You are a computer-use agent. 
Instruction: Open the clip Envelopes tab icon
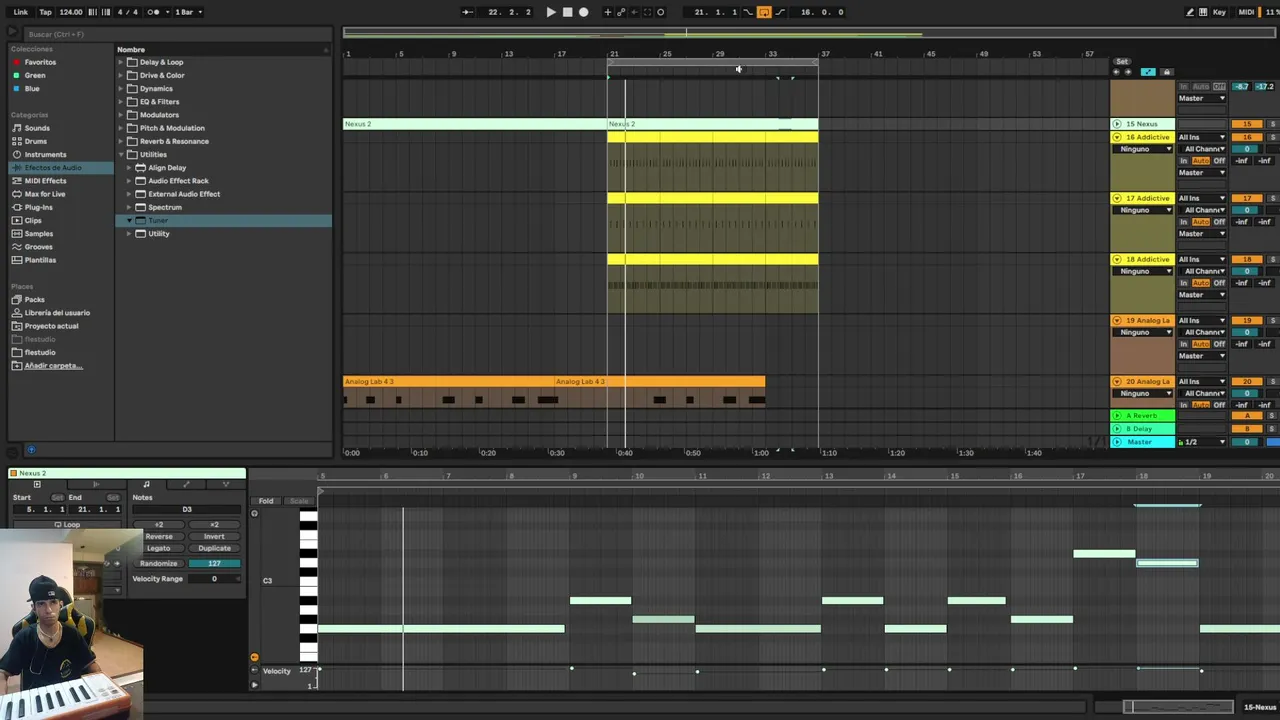[x=186, y=484]
